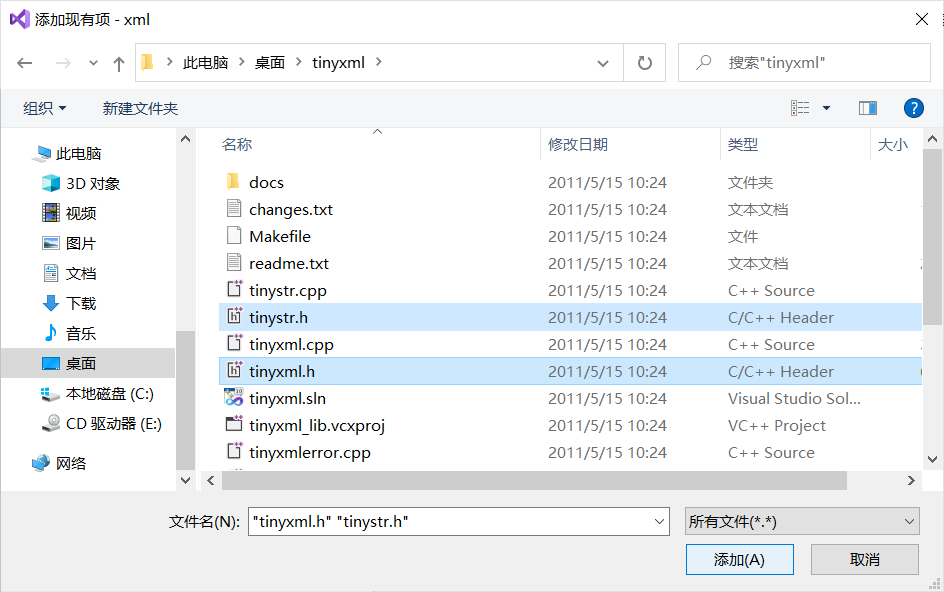944x592 pixels.
Task: Click the blue Help question mark icon
Action: tap(914, 108)
